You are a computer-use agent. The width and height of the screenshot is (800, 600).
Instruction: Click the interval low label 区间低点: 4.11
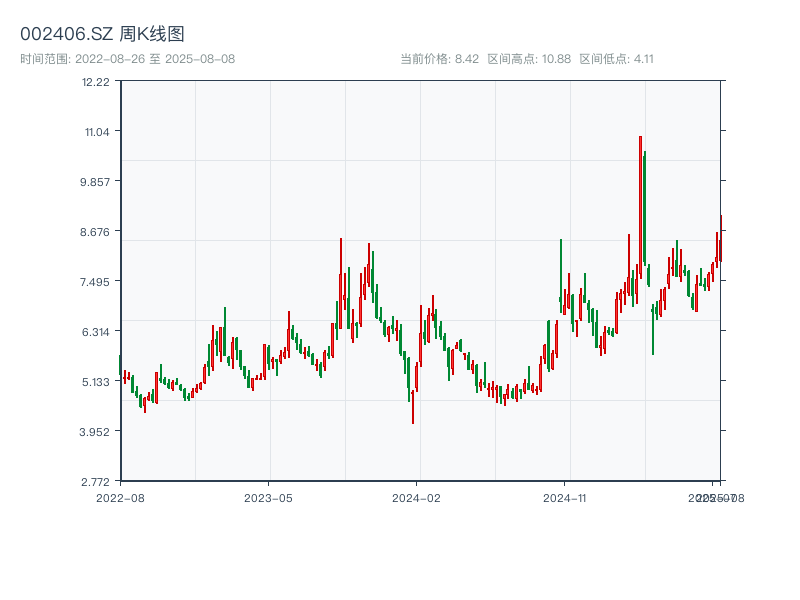[x=616, y=59]
